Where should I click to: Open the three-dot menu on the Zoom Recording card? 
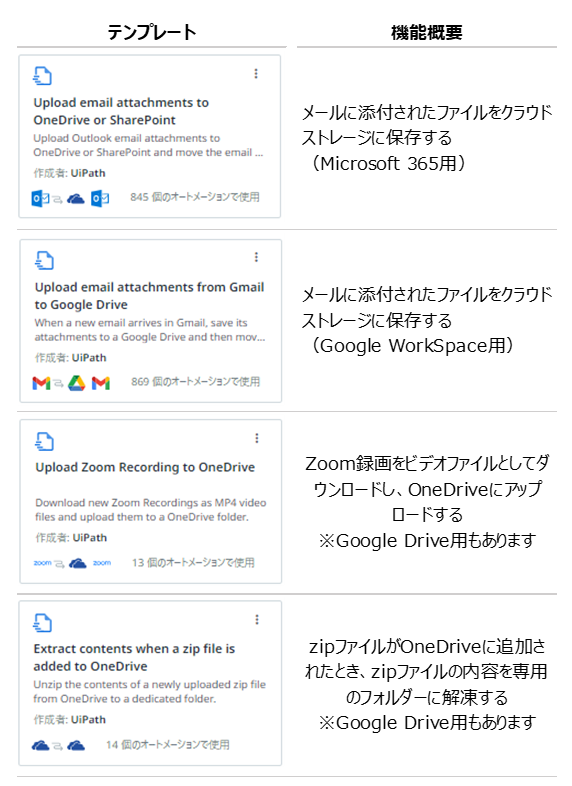[x=257, y=438]
